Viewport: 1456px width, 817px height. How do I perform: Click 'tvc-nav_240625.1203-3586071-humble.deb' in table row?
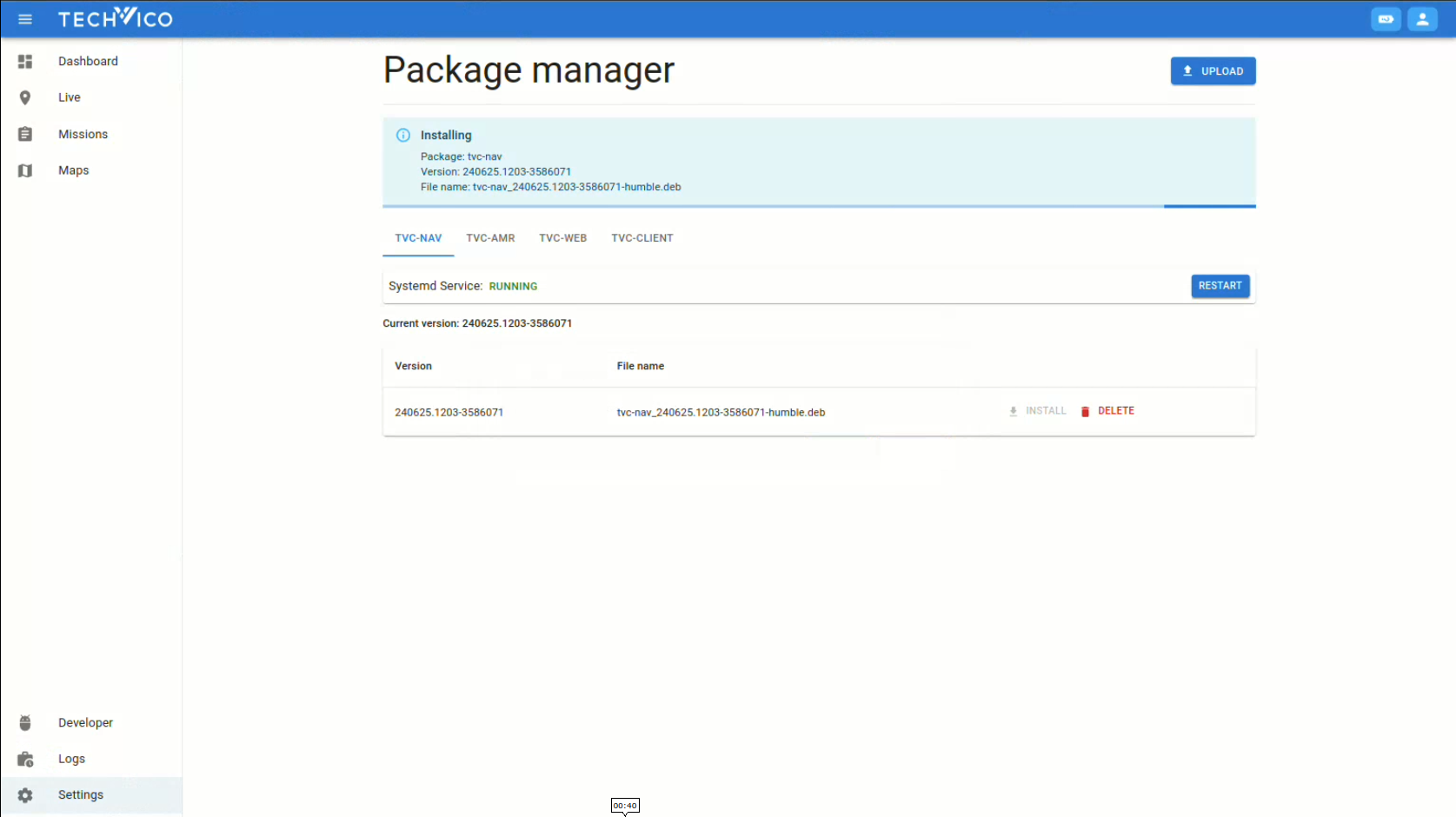[721, 413]
